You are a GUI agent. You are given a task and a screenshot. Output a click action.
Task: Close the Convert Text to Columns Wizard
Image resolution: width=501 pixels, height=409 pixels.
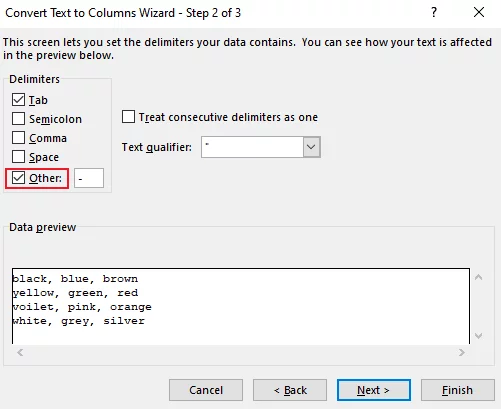click(x=479, y=12)
